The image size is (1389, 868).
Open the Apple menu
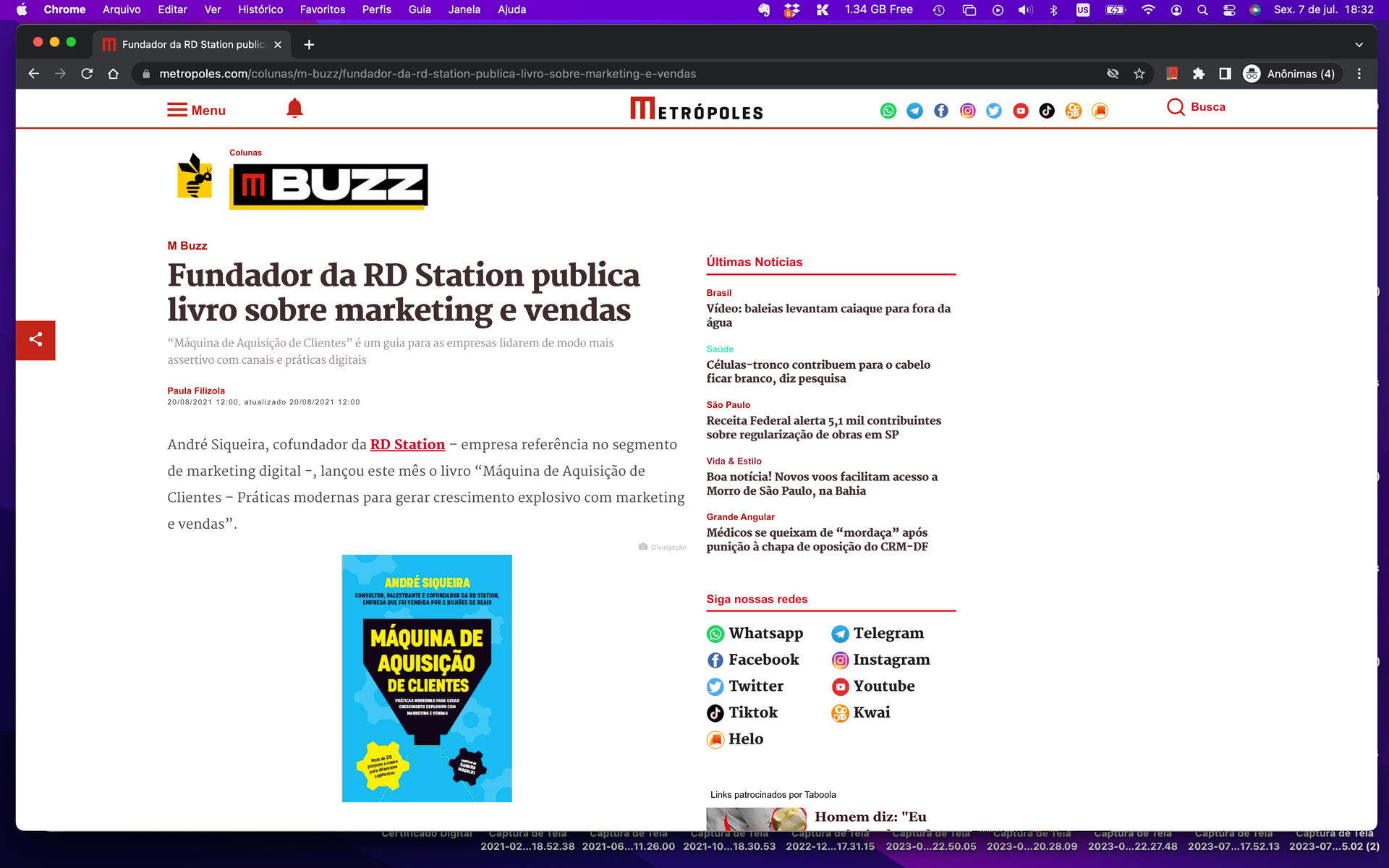pos(22,10)
